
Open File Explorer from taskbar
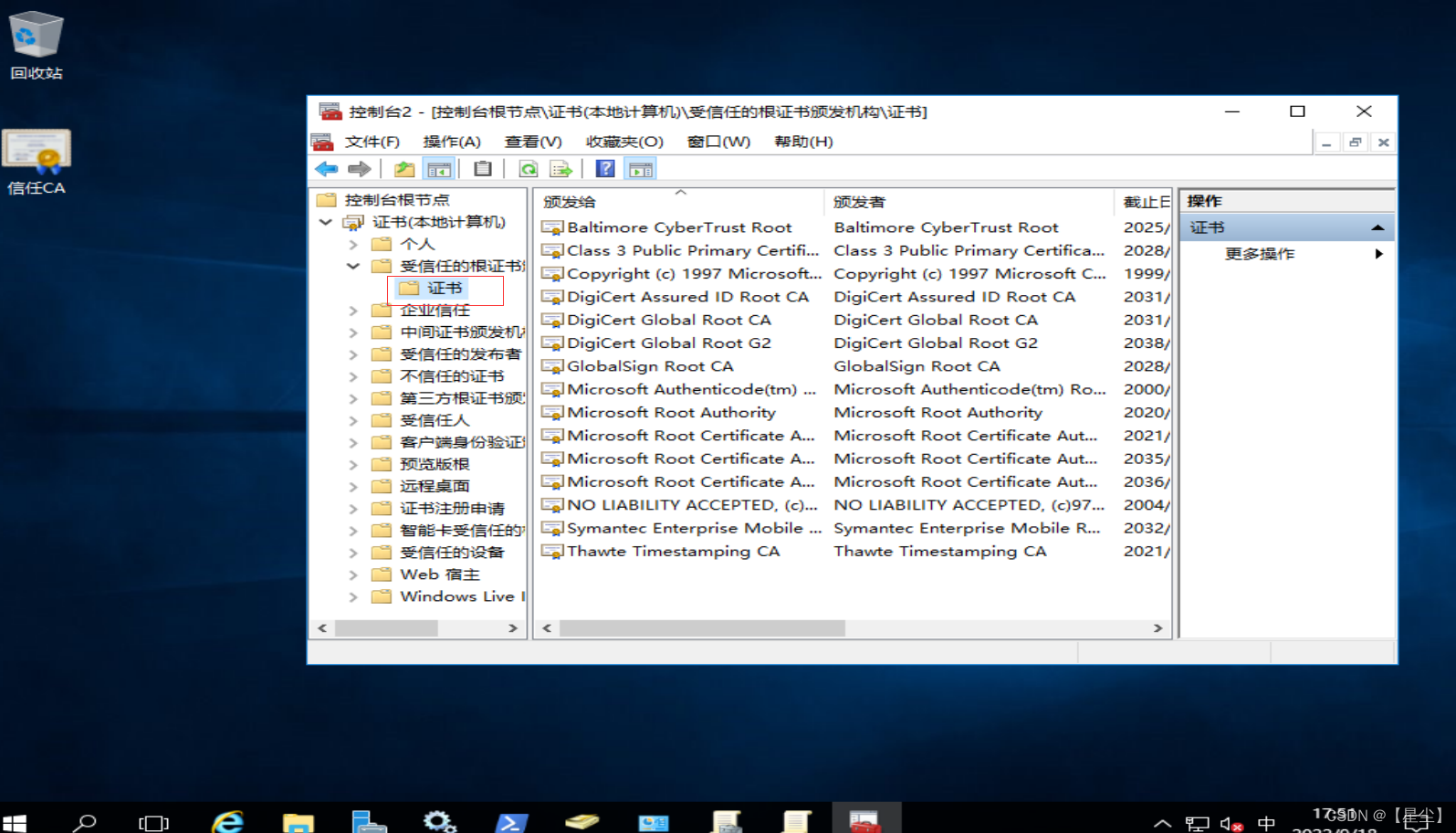click(x=298, y=822)
